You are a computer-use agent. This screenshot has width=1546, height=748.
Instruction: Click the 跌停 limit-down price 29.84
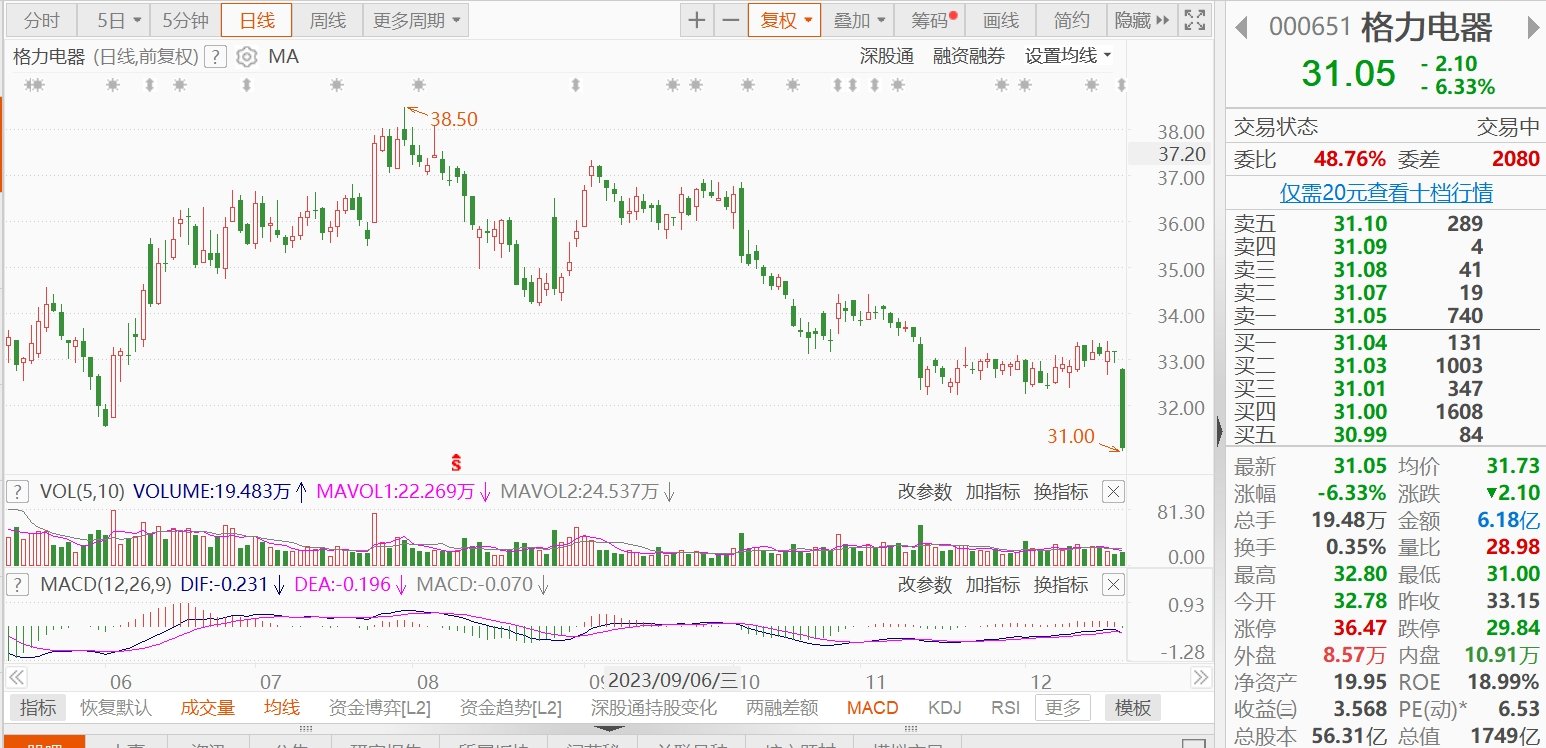coord(1511,628)
